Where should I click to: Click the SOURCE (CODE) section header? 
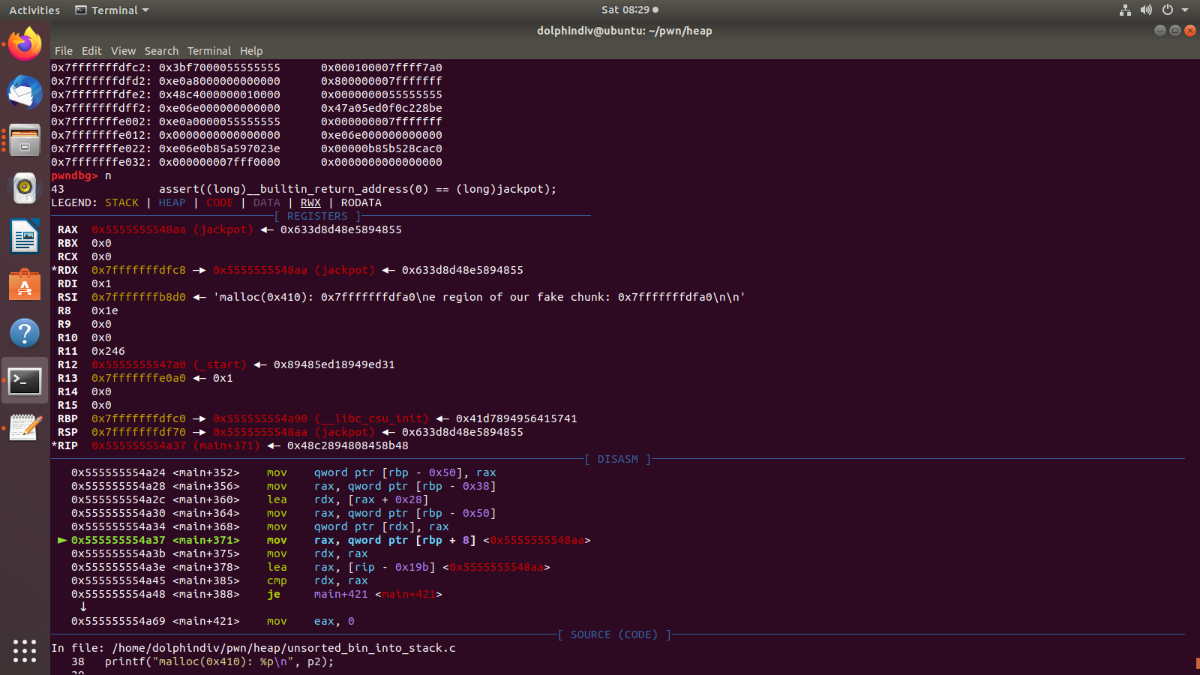tap(616, 635)
